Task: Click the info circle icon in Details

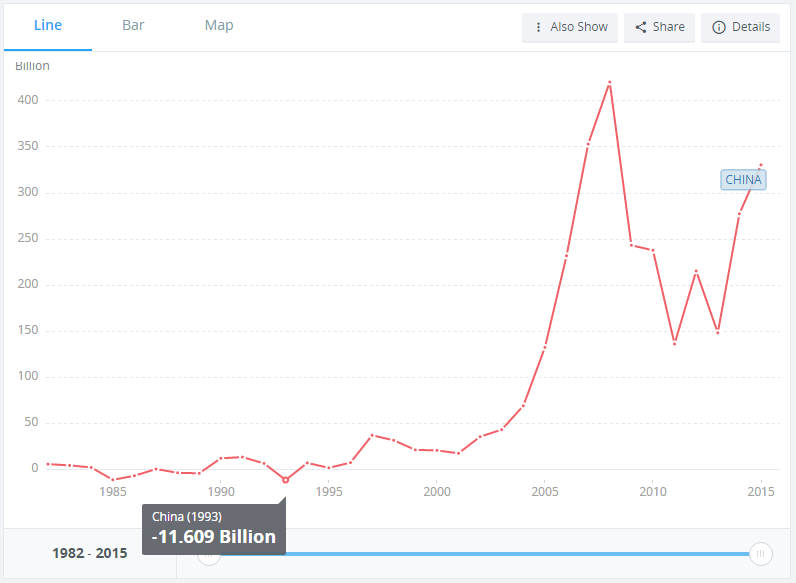Action: click(719, 27)
